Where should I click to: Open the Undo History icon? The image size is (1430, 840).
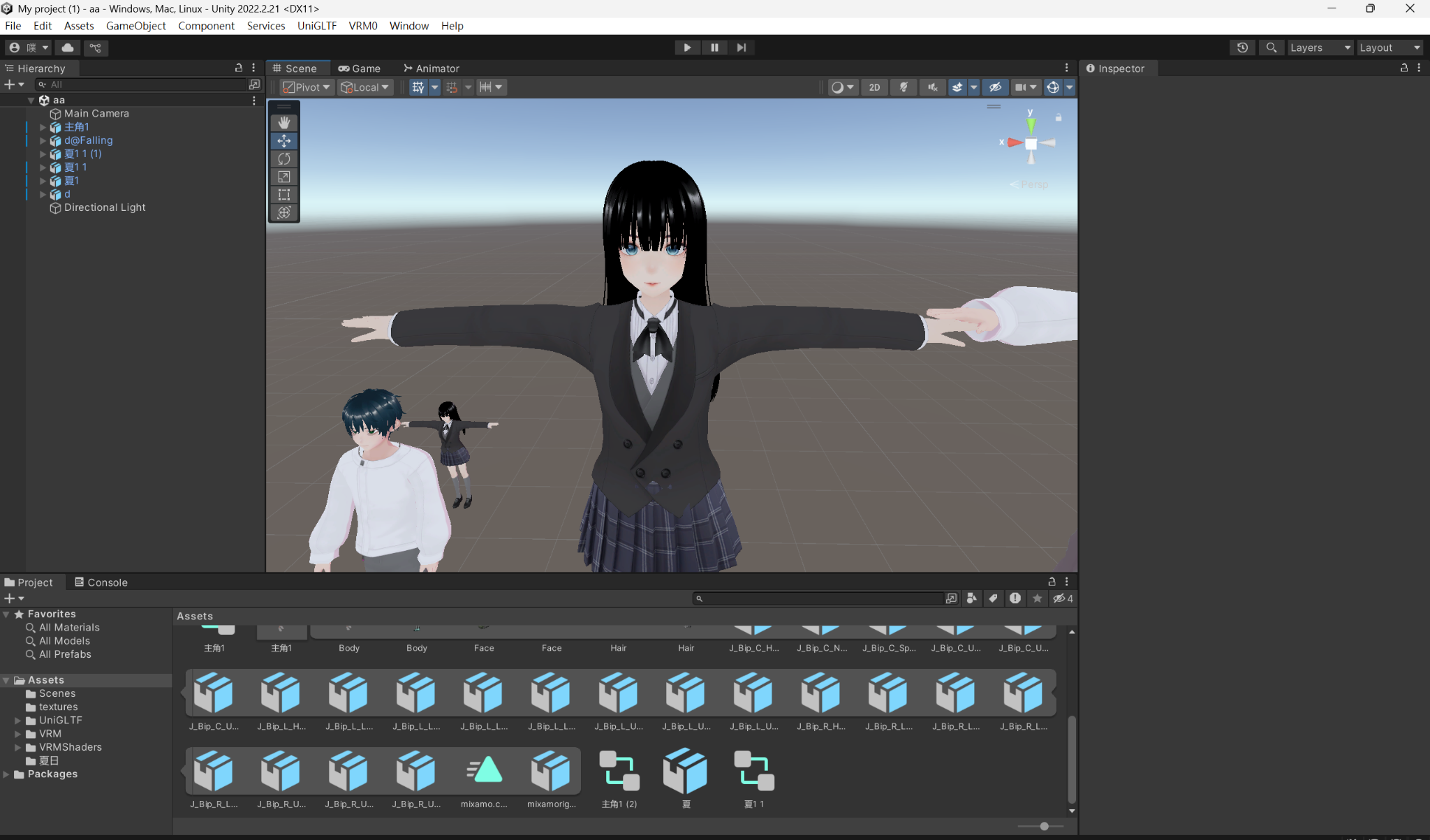[1242, 47]
